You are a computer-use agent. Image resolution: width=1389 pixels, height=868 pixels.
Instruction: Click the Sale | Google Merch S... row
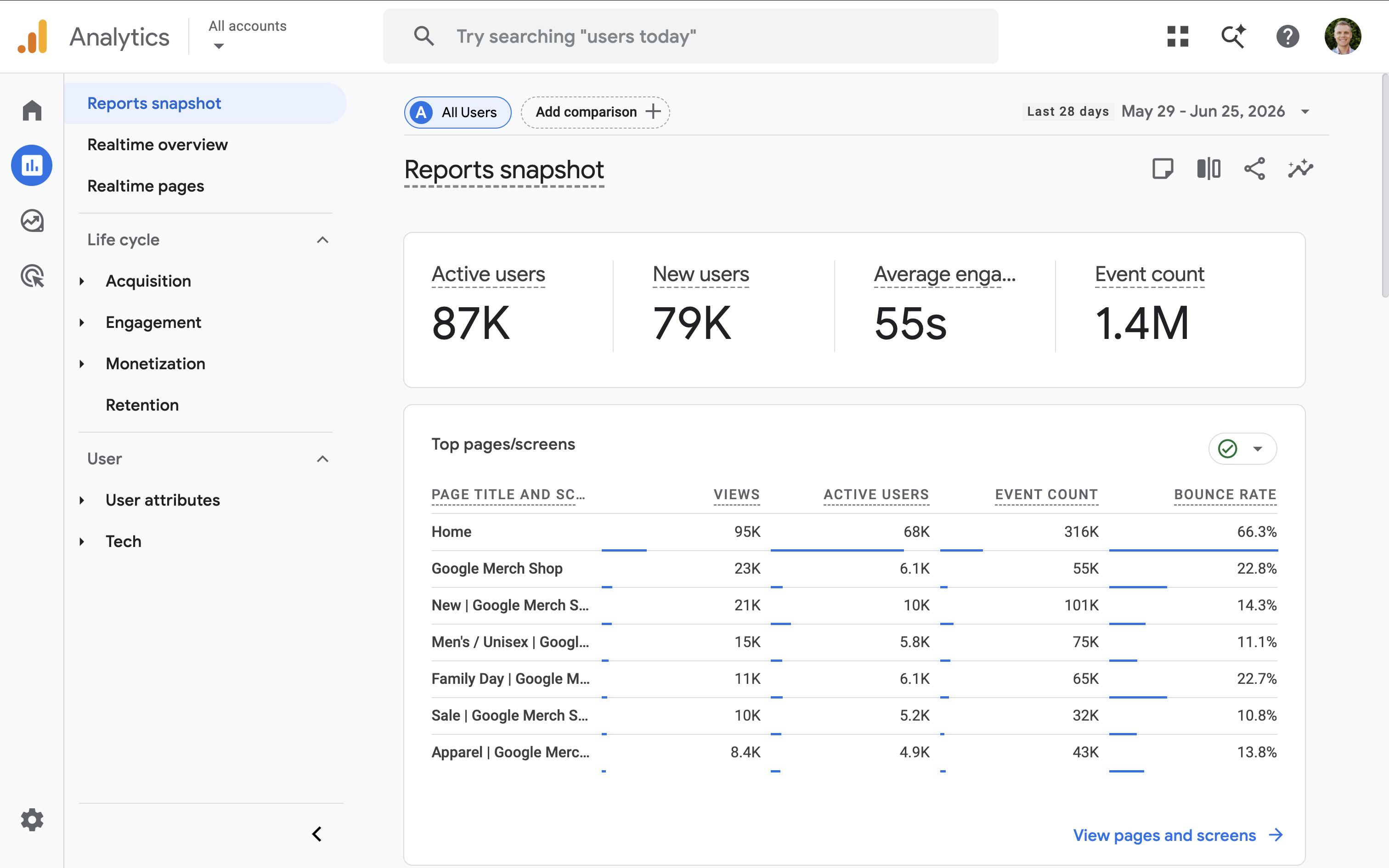[x=854, y=716]
